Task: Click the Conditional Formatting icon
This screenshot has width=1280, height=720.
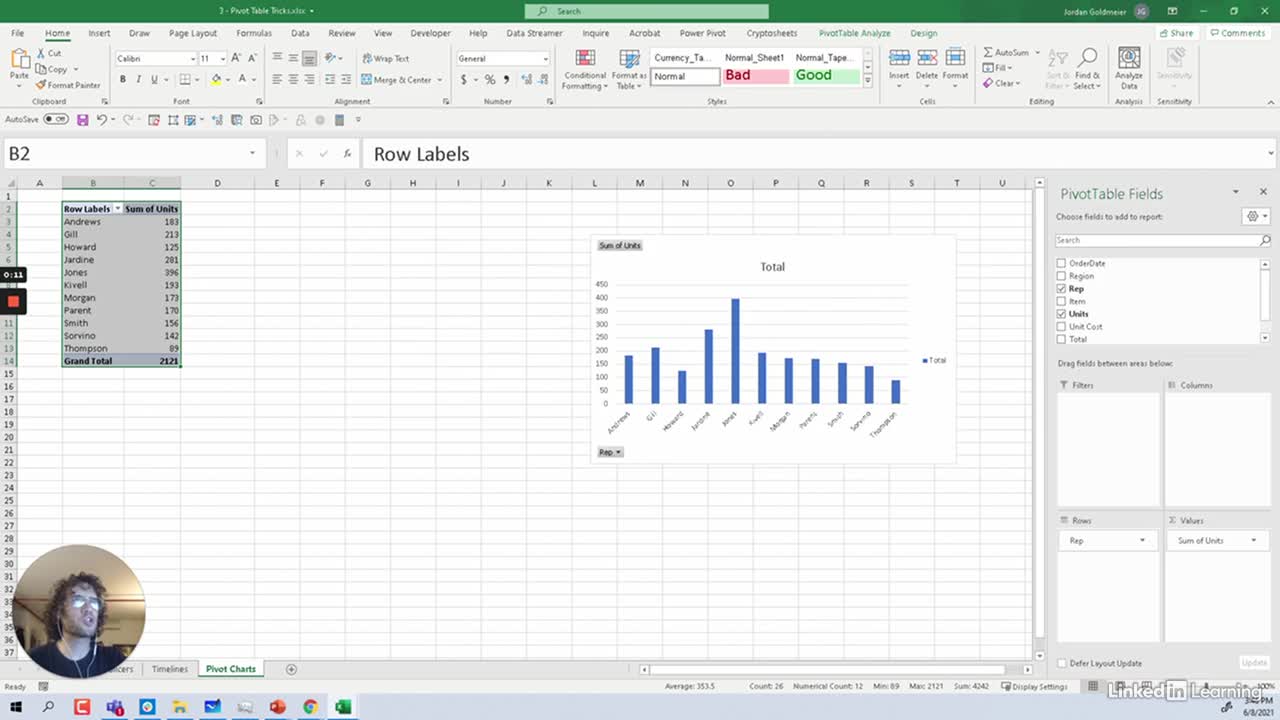Action: pyautogui.click(x=585, y=58)
